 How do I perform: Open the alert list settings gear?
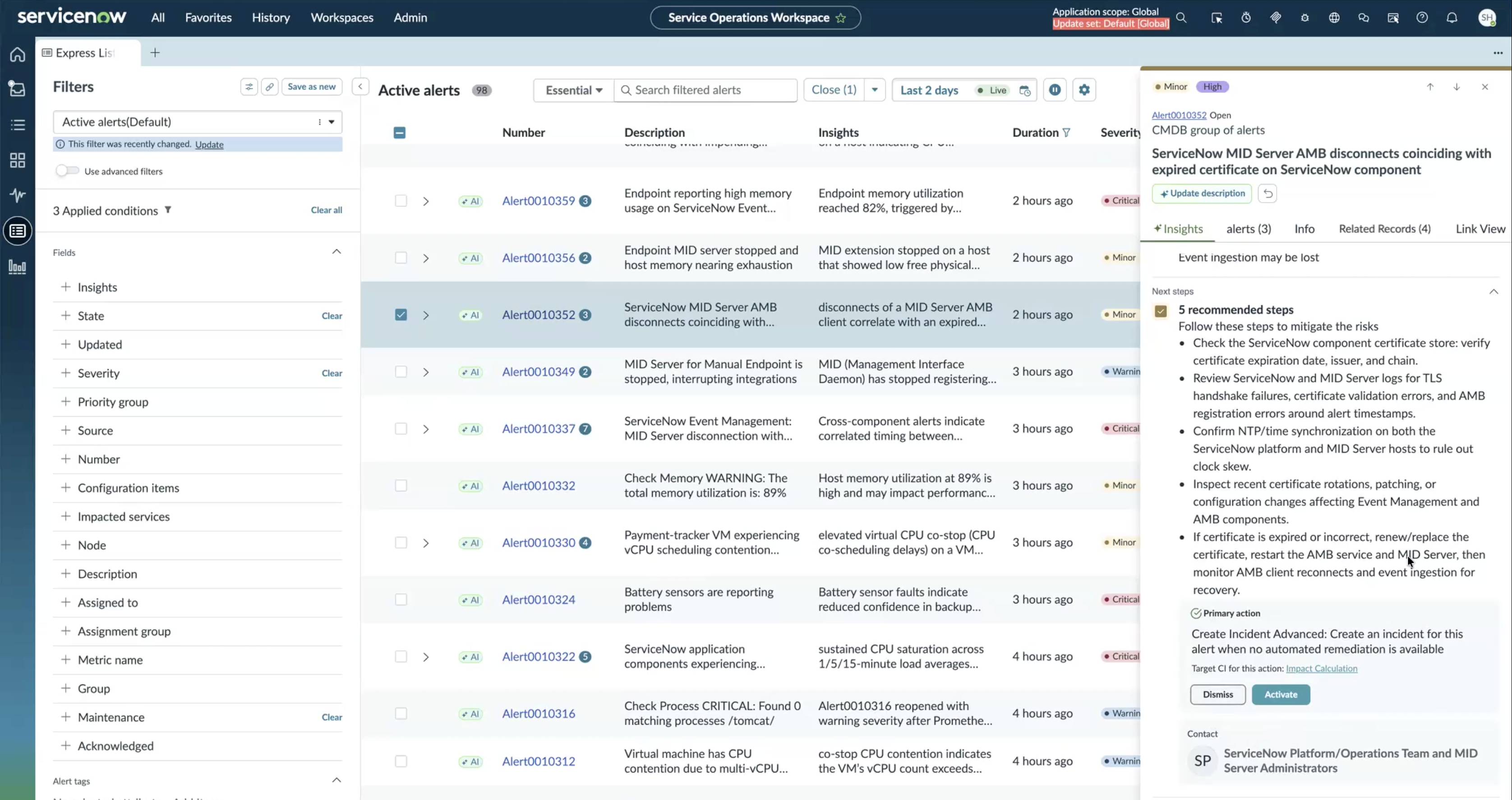[x=1084, y=90]
